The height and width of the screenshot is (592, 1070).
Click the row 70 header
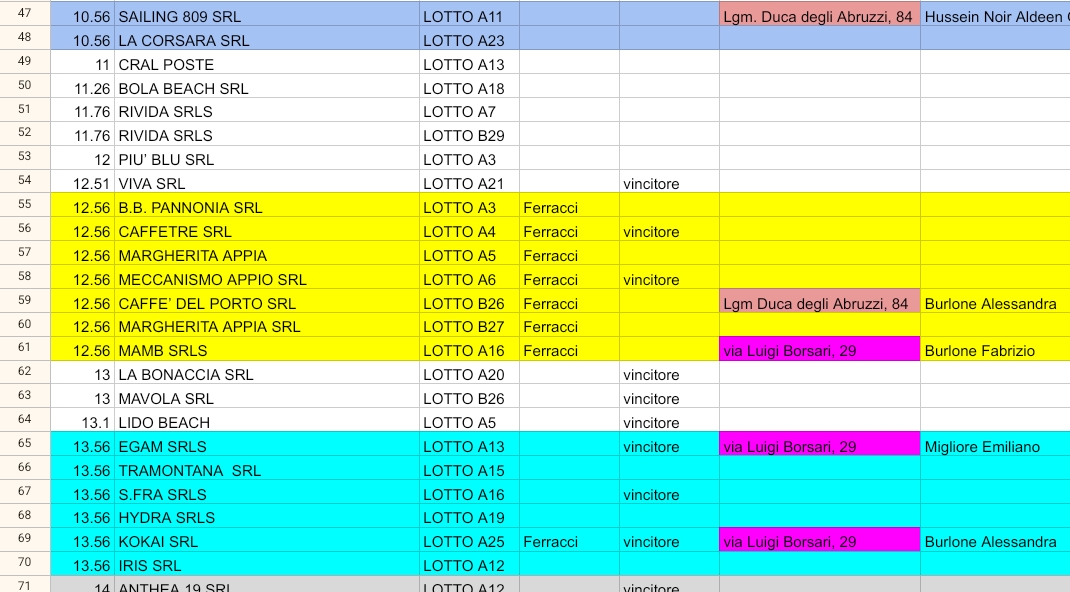pyautogui.click(x=25, y=565)
